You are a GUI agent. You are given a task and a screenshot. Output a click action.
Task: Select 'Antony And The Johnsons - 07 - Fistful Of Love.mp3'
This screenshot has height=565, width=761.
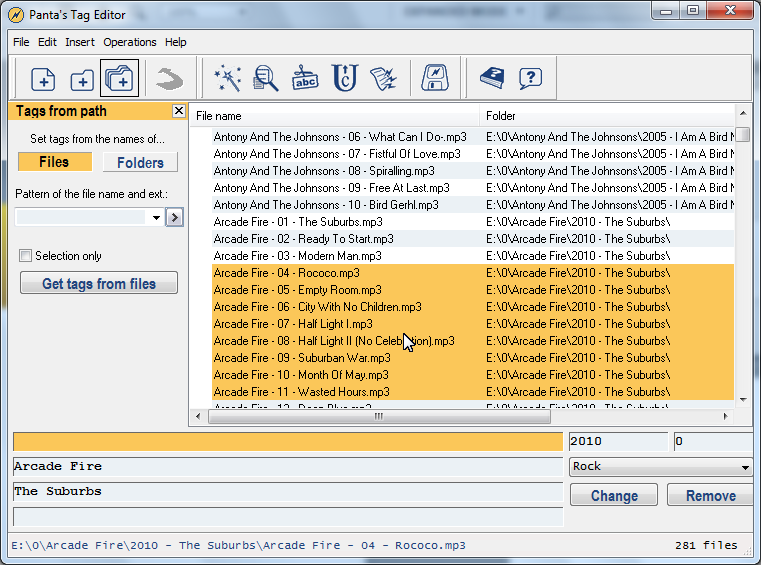click(x=473, y=154)
